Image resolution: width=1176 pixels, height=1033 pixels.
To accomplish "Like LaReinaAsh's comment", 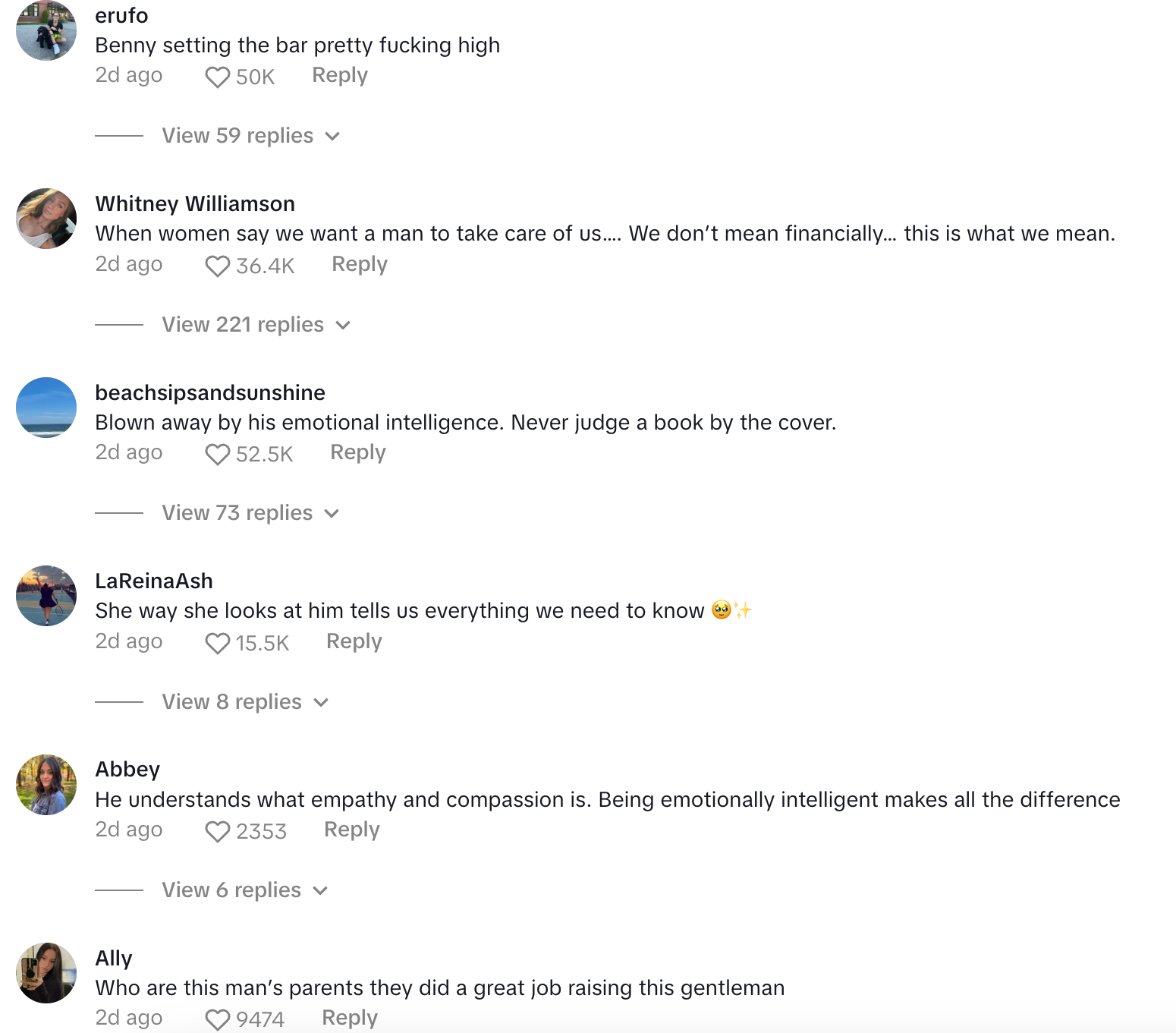I will 218,644.
